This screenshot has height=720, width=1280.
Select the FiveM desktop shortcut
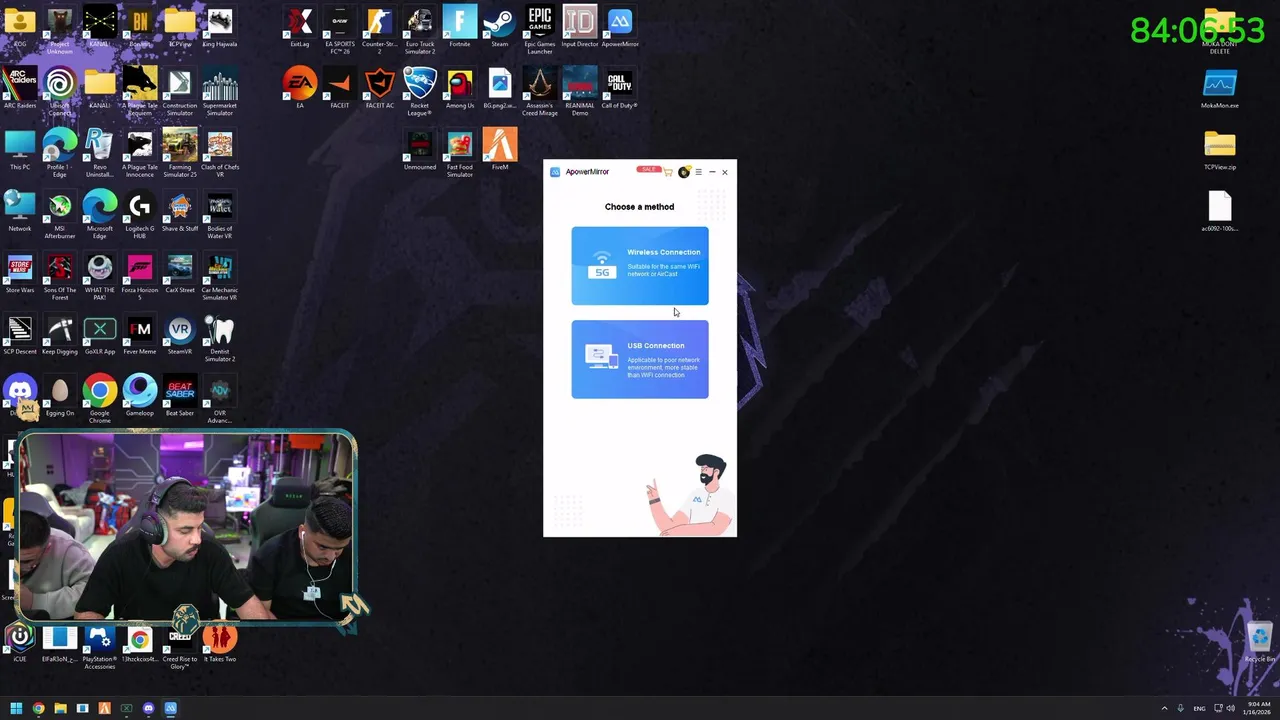[500, 149]
